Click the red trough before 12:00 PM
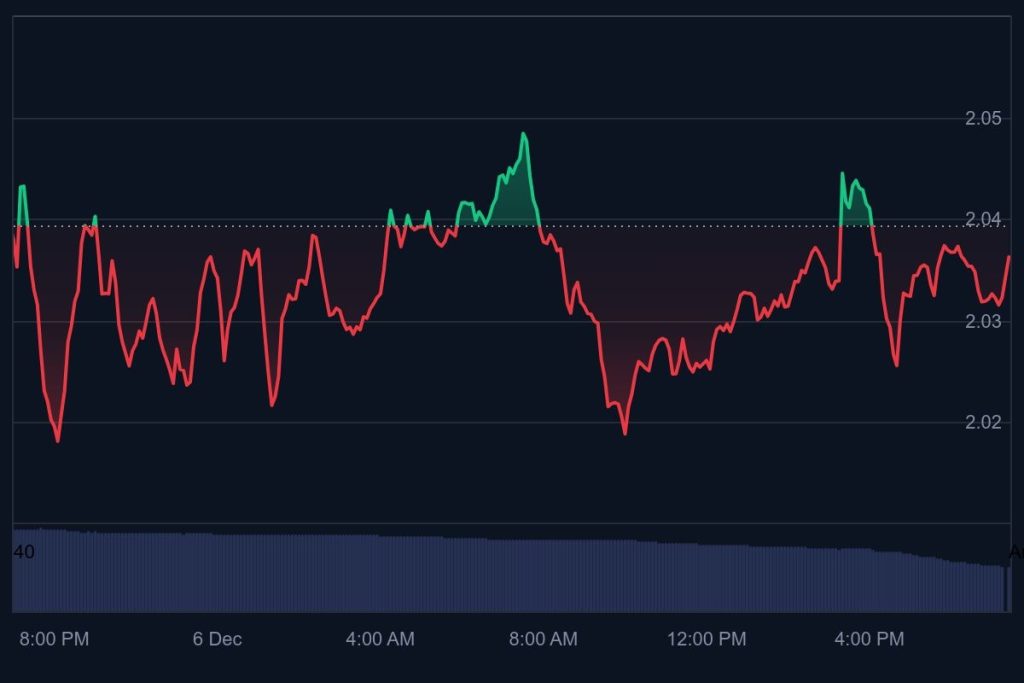The width and height of the screenshot is (1024, 683). coord(625,432)
